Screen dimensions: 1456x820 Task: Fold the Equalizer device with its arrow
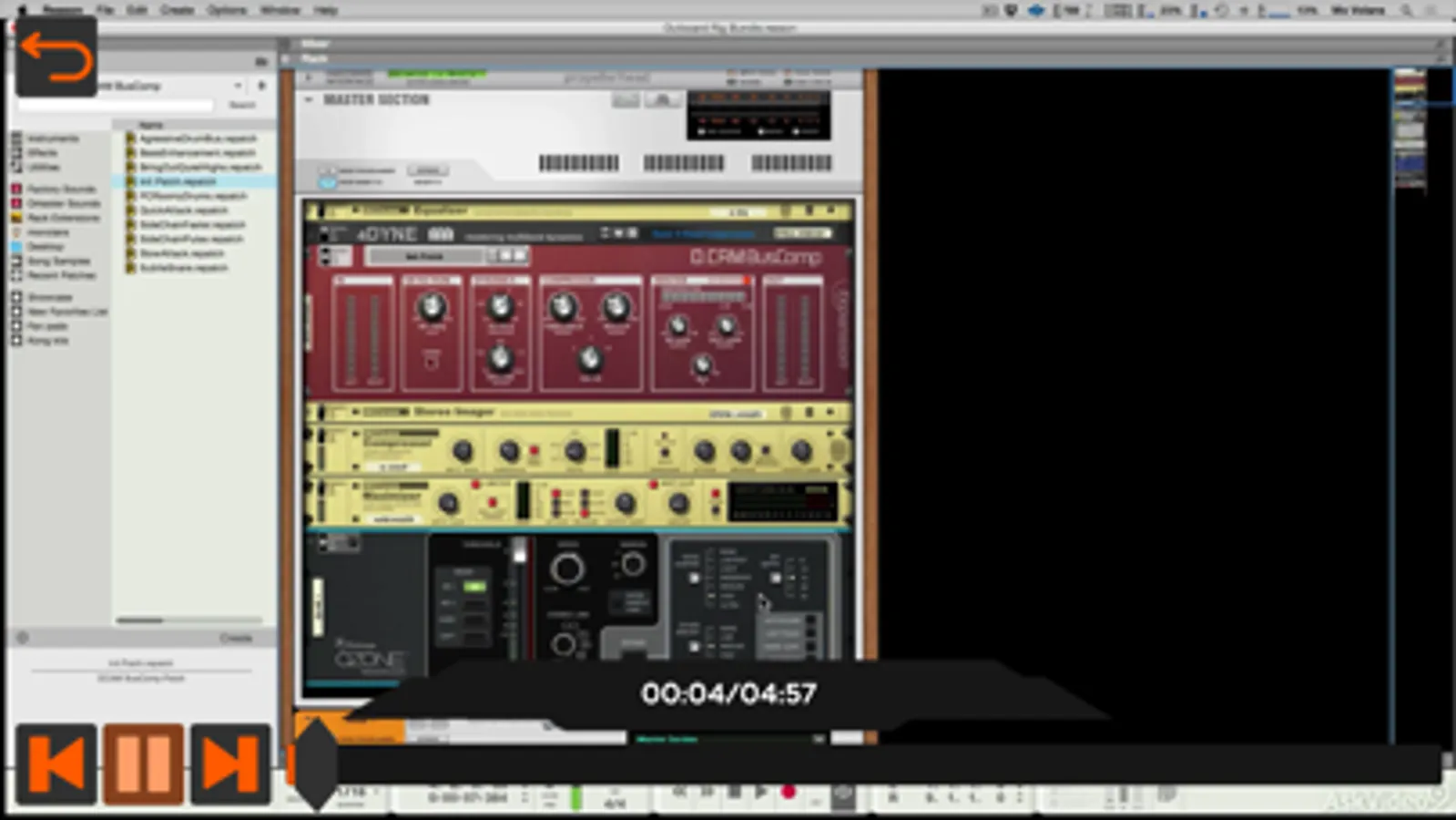355,210
